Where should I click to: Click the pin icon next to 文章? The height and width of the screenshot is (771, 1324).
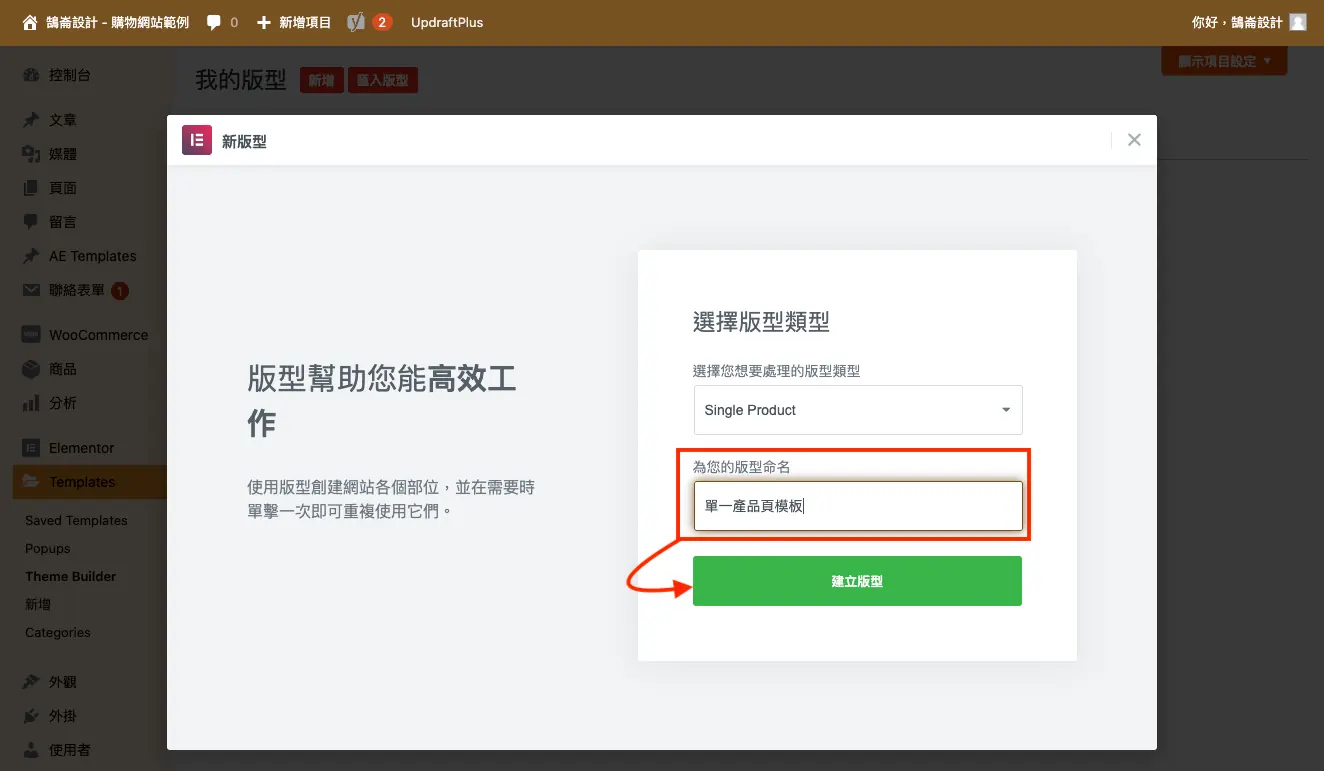tap(31, 120)
